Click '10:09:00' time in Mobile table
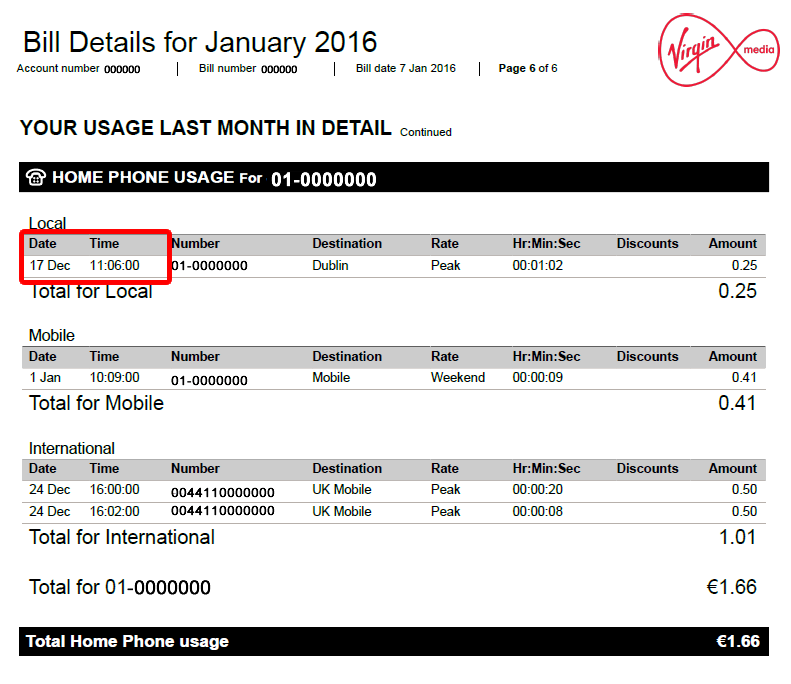The image size is (791, 684). [115, 377]
